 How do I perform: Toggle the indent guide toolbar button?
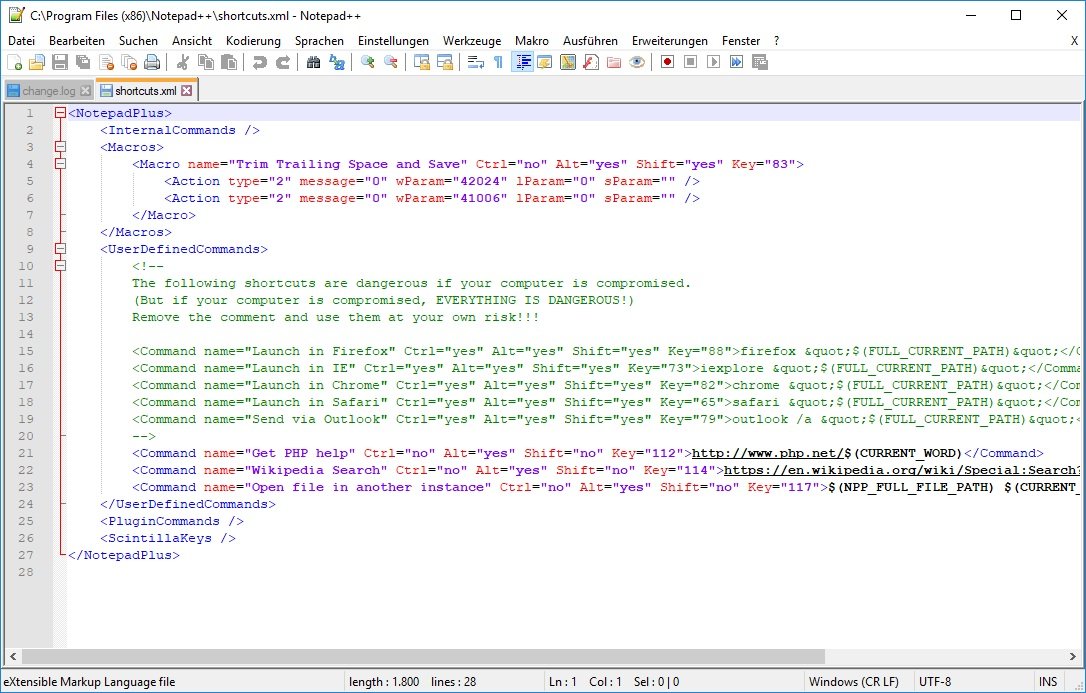point(521,62)
